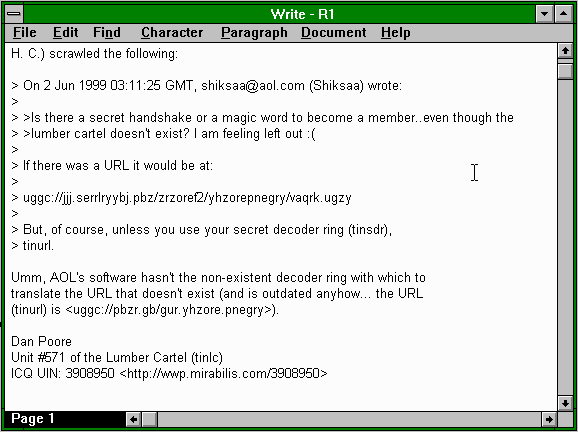Open the Find menu
The width and height of the screenshot is (578, 432).
click(x=107, y=32)
